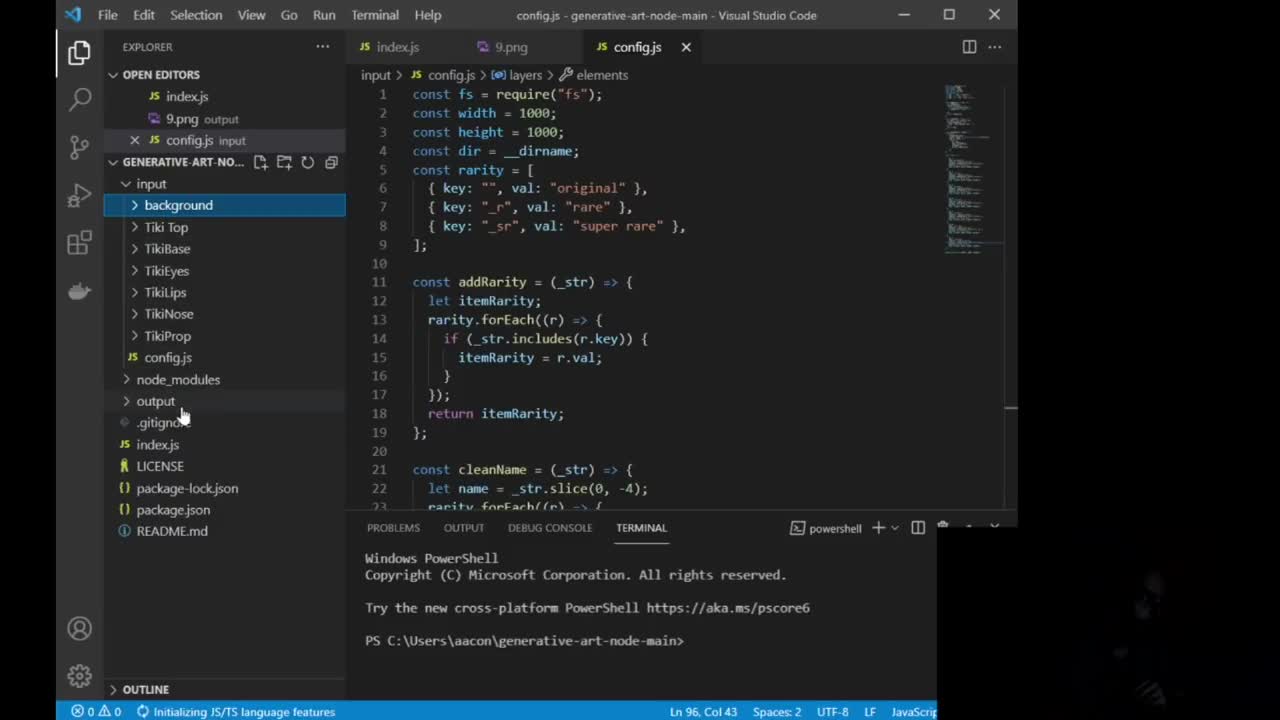Open the Run and Debug view
This screenshot has width=1280, height=720.
80,195
